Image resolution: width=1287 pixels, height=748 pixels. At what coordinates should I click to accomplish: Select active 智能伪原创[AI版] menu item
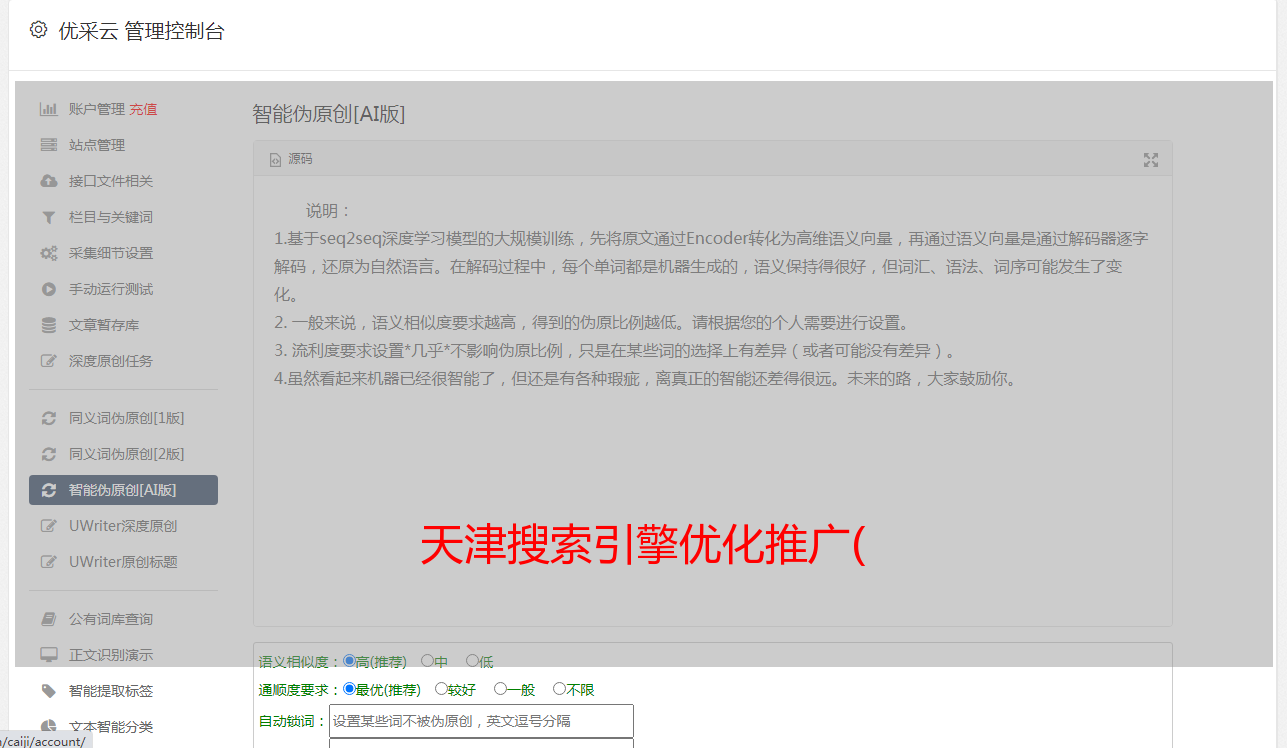coord(123,490)
